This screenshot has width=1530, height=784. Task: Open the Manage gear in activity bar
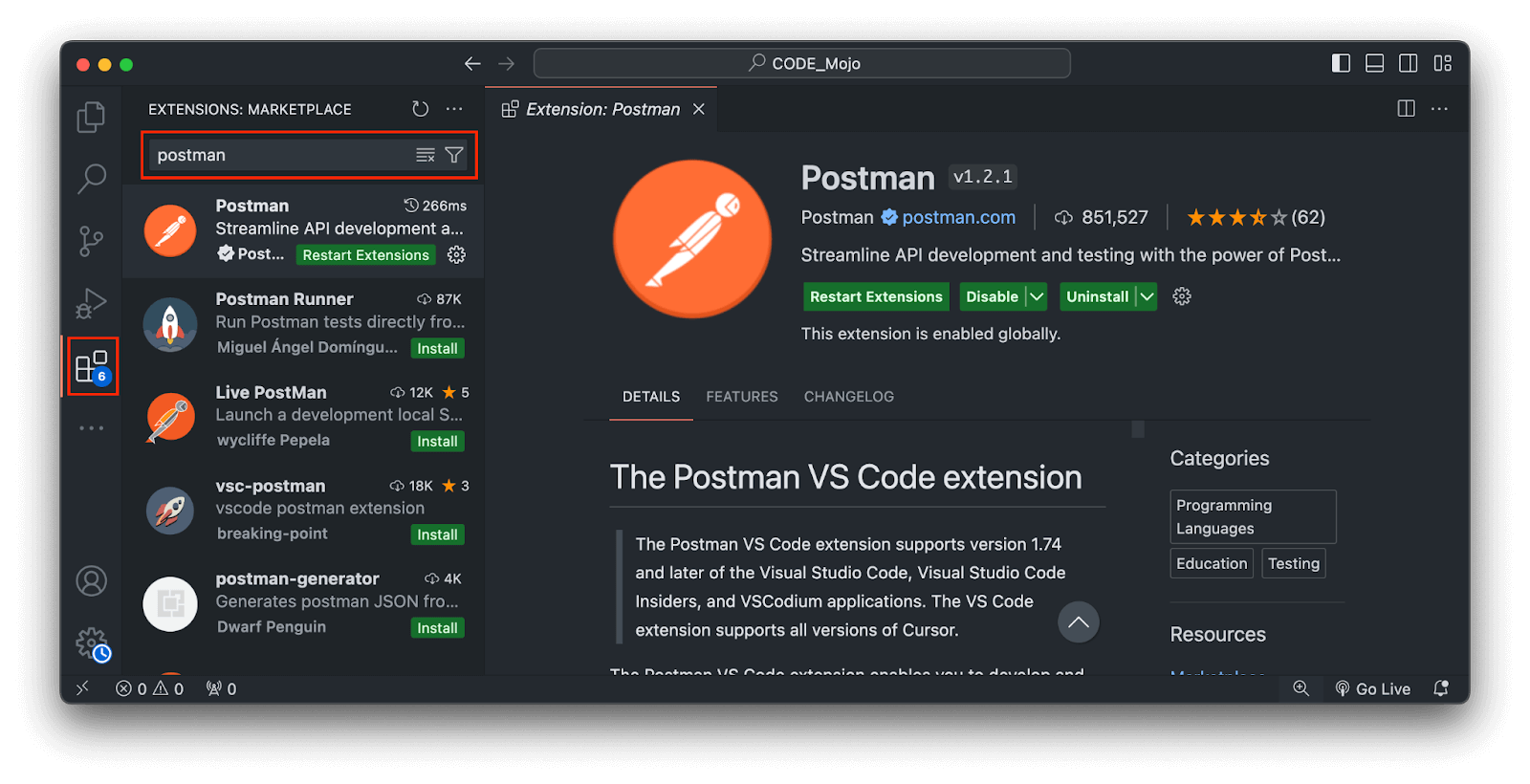coord(93,643)
